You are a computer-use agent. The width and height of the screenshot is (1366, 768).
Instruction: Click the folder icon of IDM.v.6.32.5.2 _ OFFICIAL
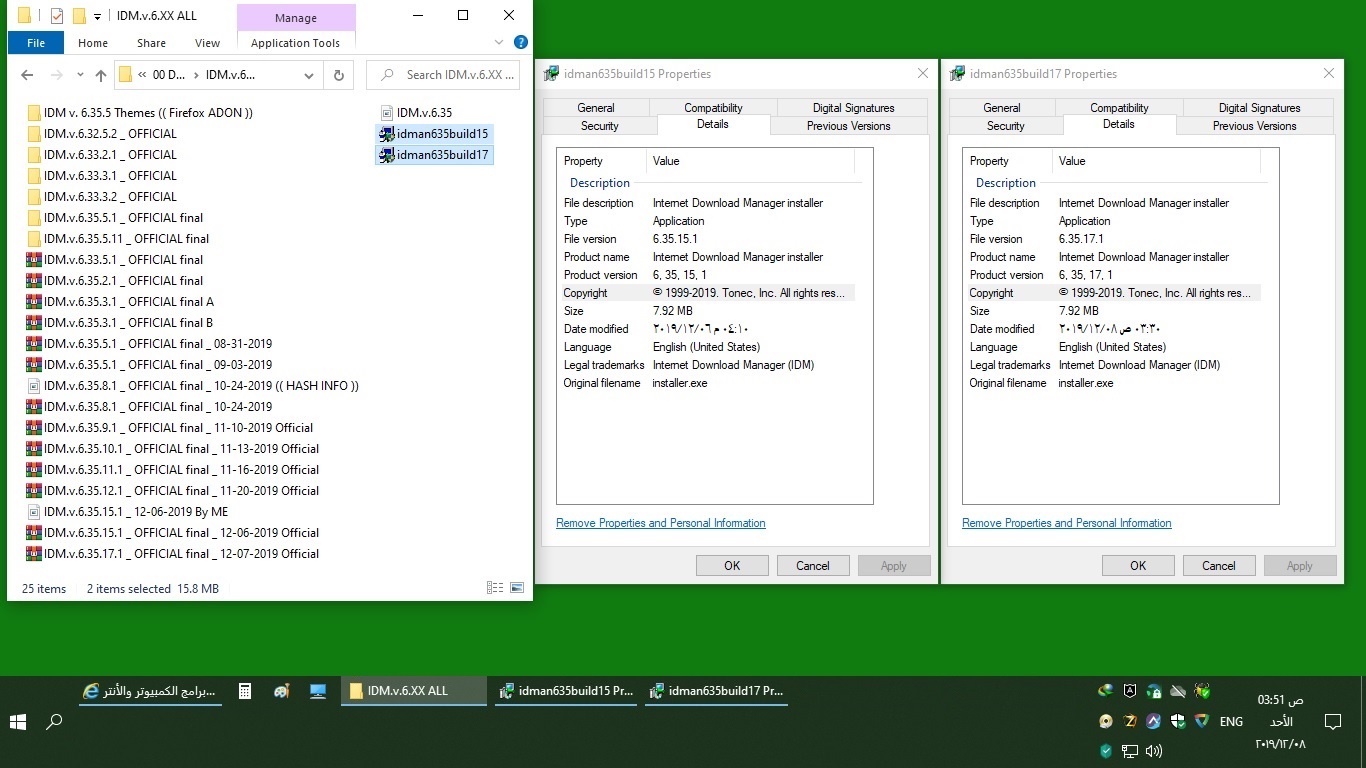[34, 134]
